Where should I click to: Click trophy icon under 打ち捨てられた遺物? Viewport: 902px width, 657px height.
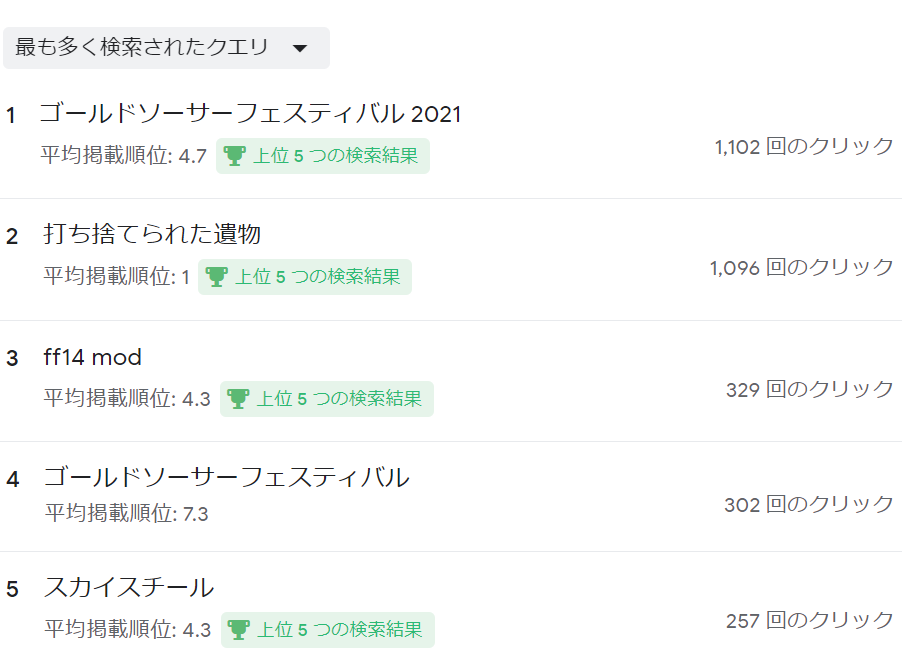click(216, 277)
